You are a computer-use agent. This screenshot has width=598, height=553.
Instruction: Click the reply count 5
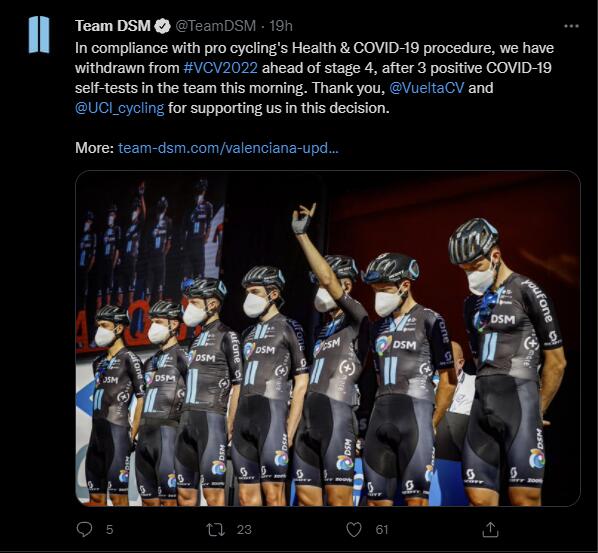click(x=109, y=530)
